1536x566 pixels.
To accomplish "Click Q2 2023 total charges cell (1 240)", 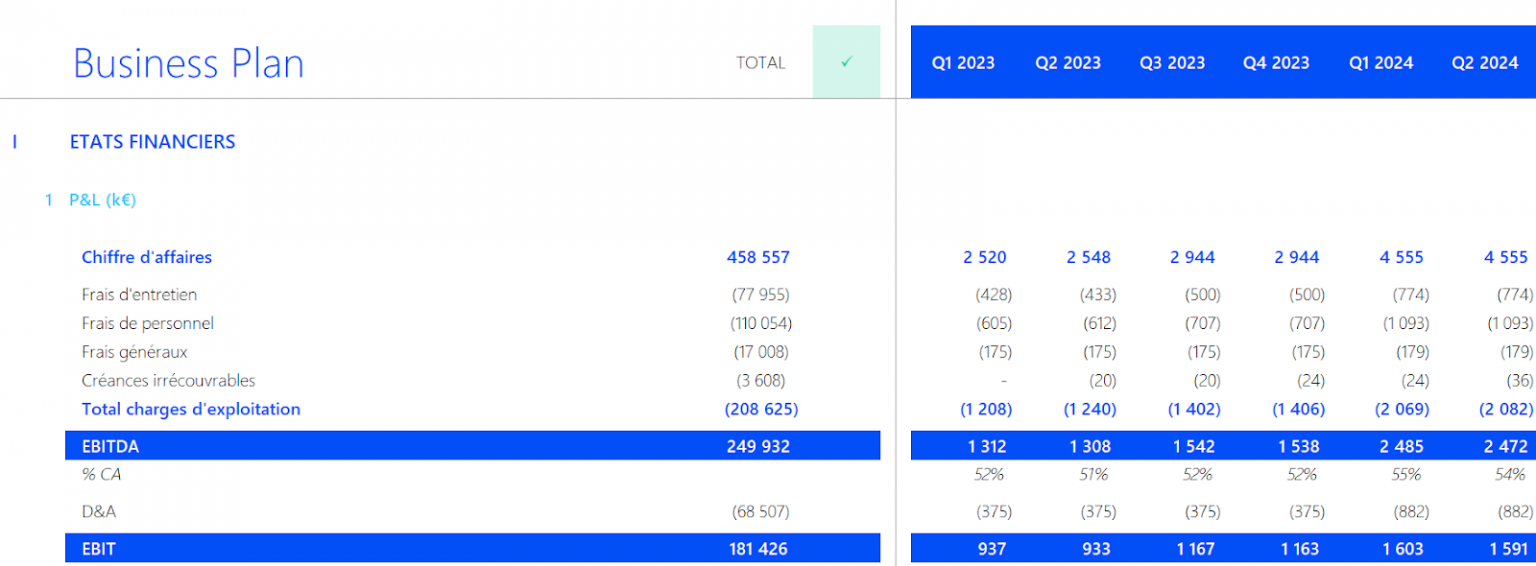I will (1090, 409).
